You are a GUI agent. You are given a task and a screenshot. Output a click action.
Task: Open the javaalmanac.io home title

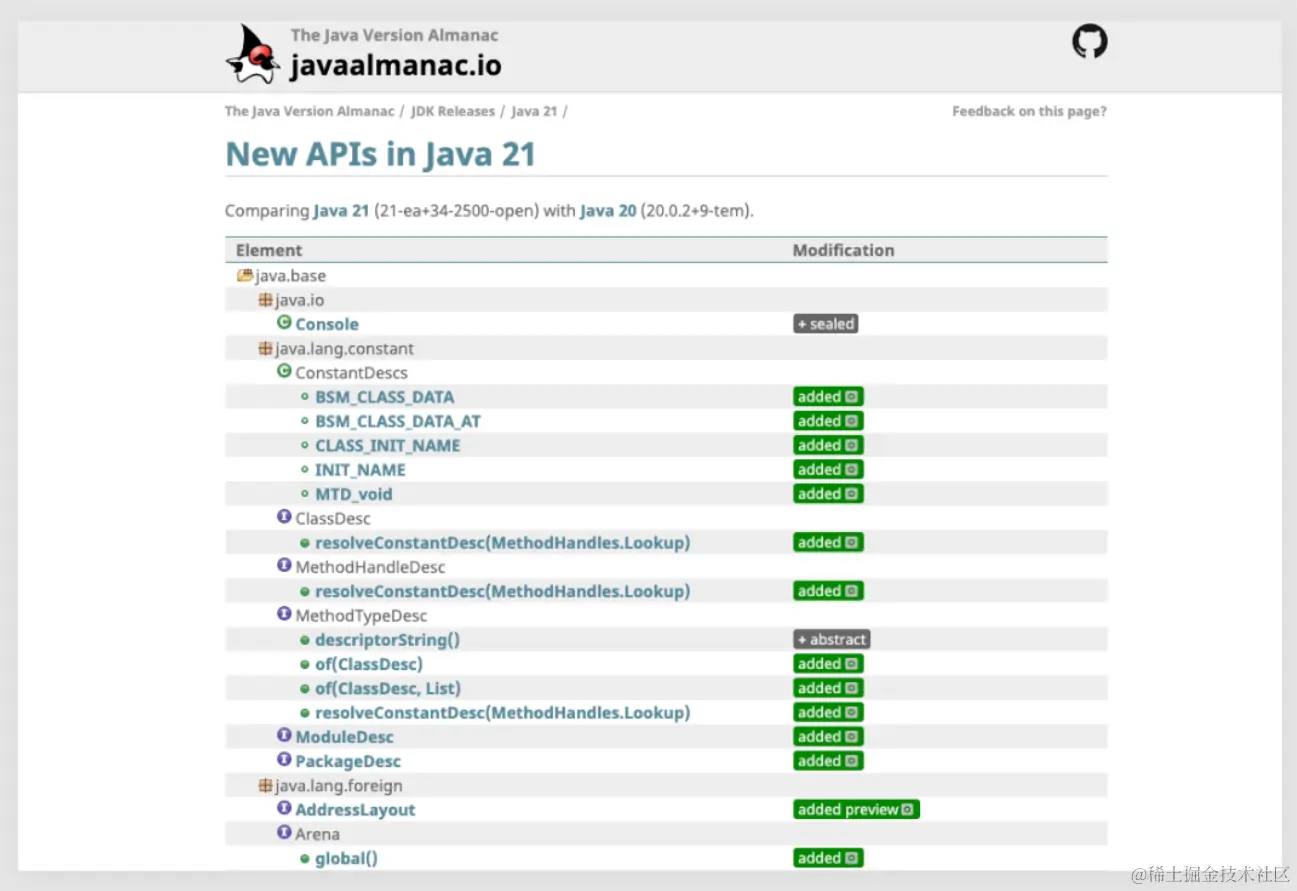396,66
